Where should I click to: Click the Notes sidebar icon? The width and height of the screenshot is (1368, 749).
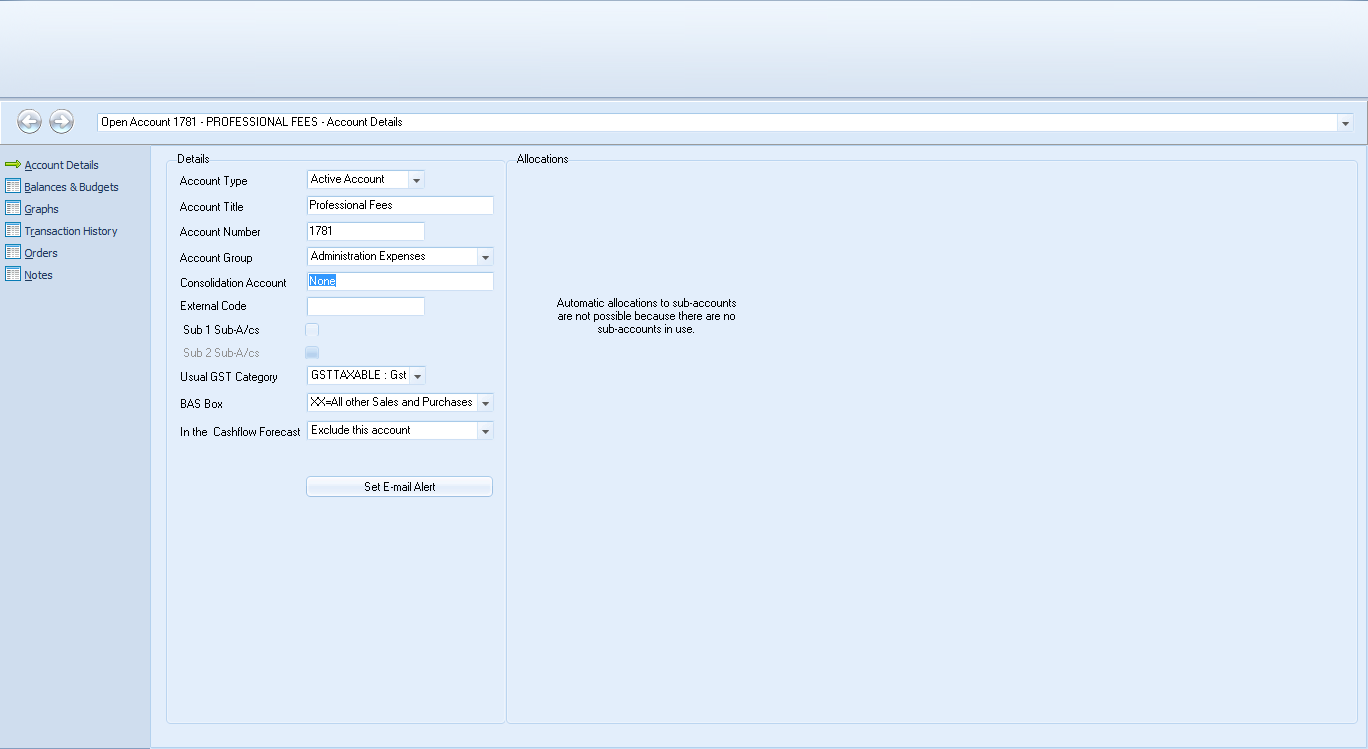pyautogui.click(x=12, y=275)
